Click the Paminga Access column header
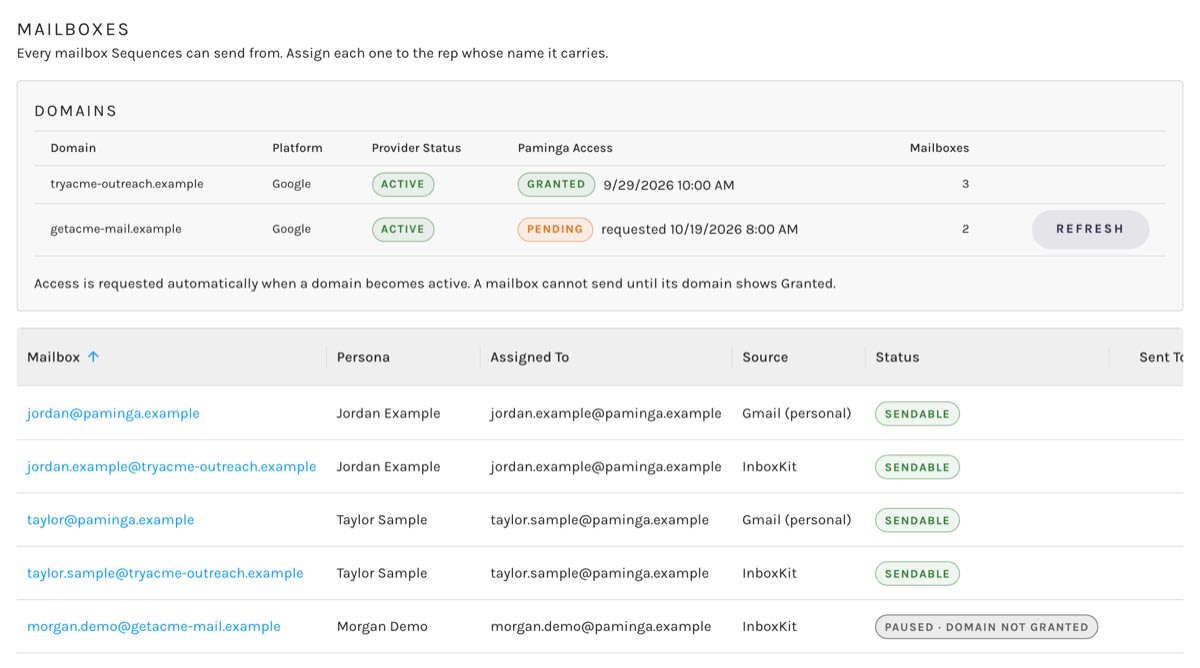Image resolution: width=1200 pixels, height=668 pixels. [x=565, y=148]
